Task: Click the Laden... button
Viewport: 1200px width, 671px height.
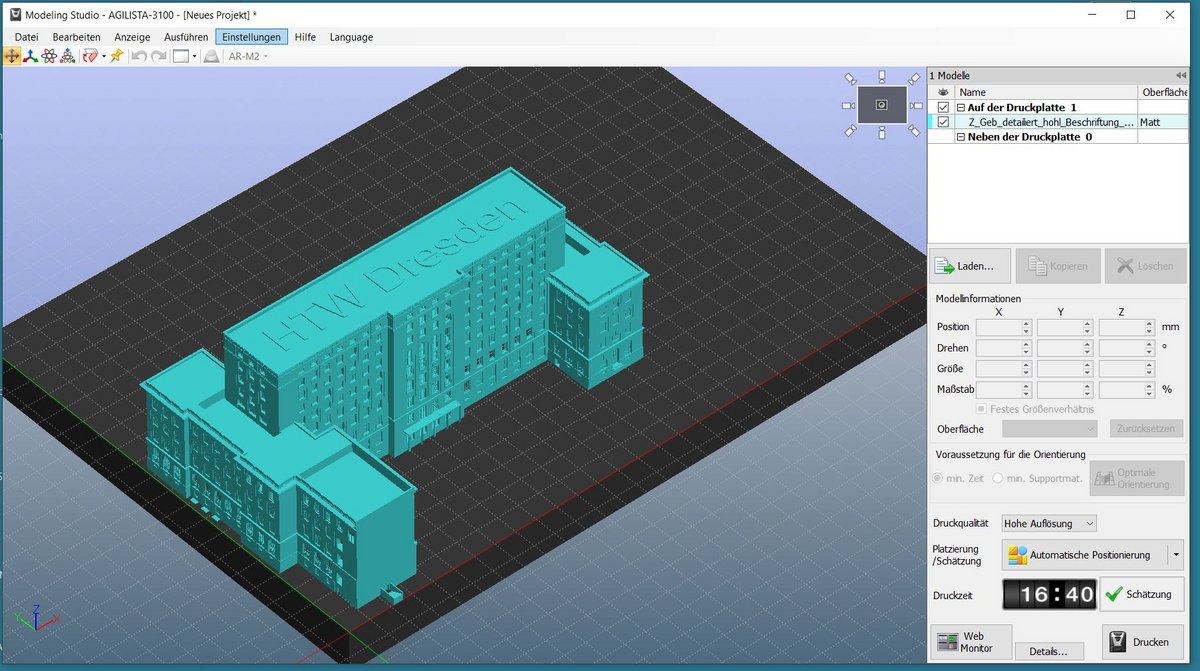Action: (969, 266)
